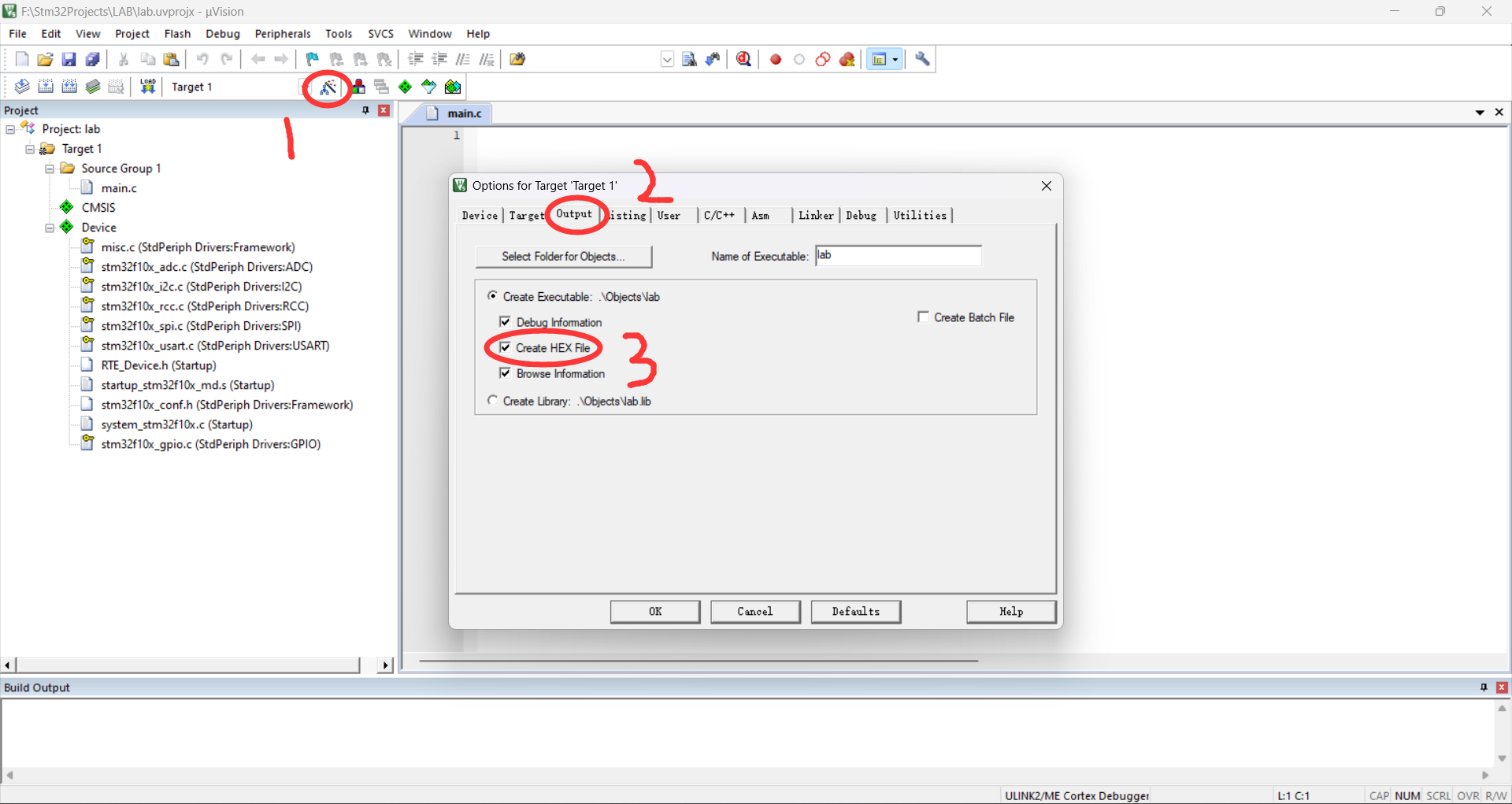The height and width of the screenshot is (804, 1512).
Task: Click the Manage Project Items icon
Action: pos(358,87)
